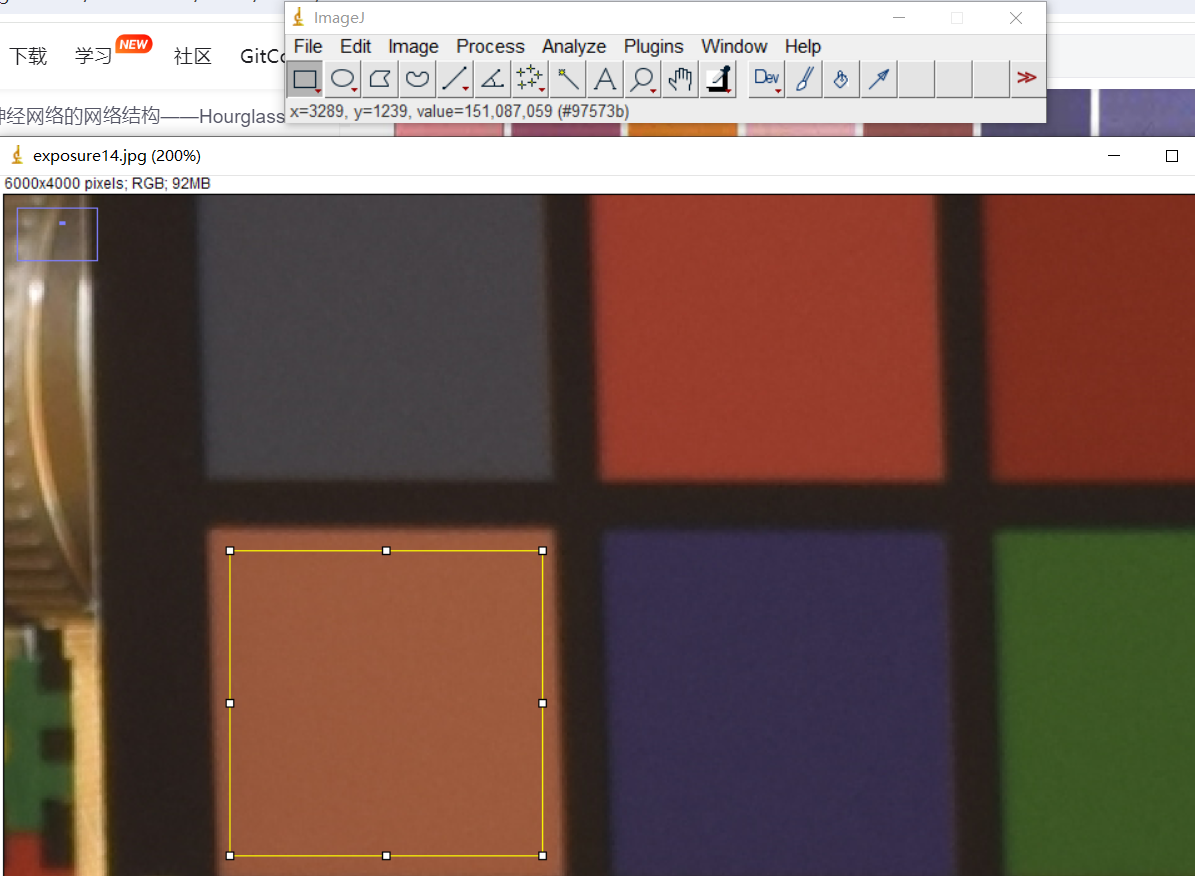
Task: Select the Flood Fill tool
Action: 841,79
